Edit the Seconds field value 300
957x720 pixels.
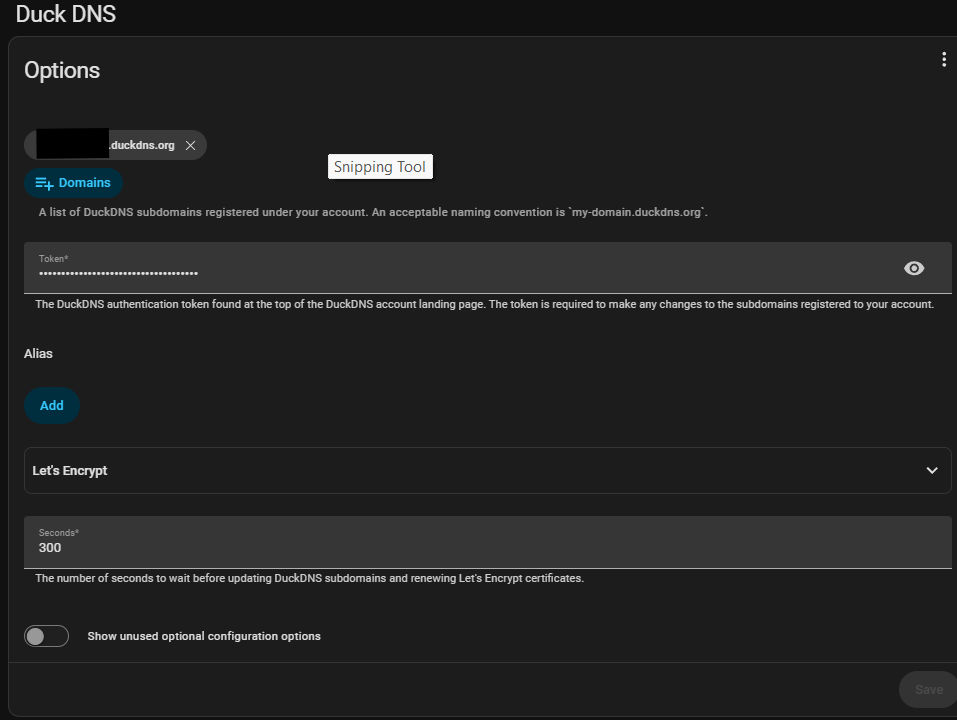tap(488, 542)
